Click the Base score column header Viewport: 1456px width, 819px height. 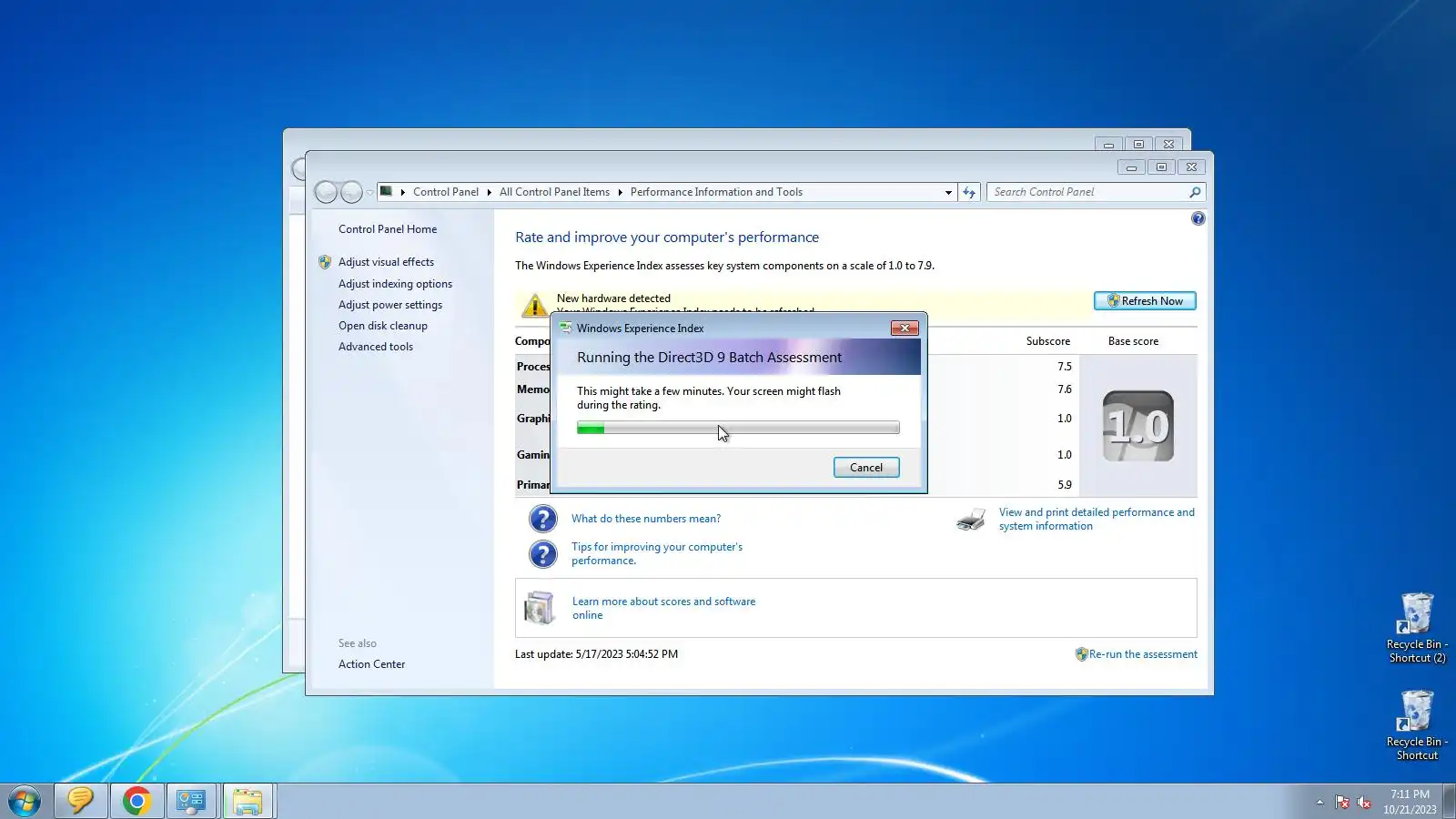[x=1133, y=341]
